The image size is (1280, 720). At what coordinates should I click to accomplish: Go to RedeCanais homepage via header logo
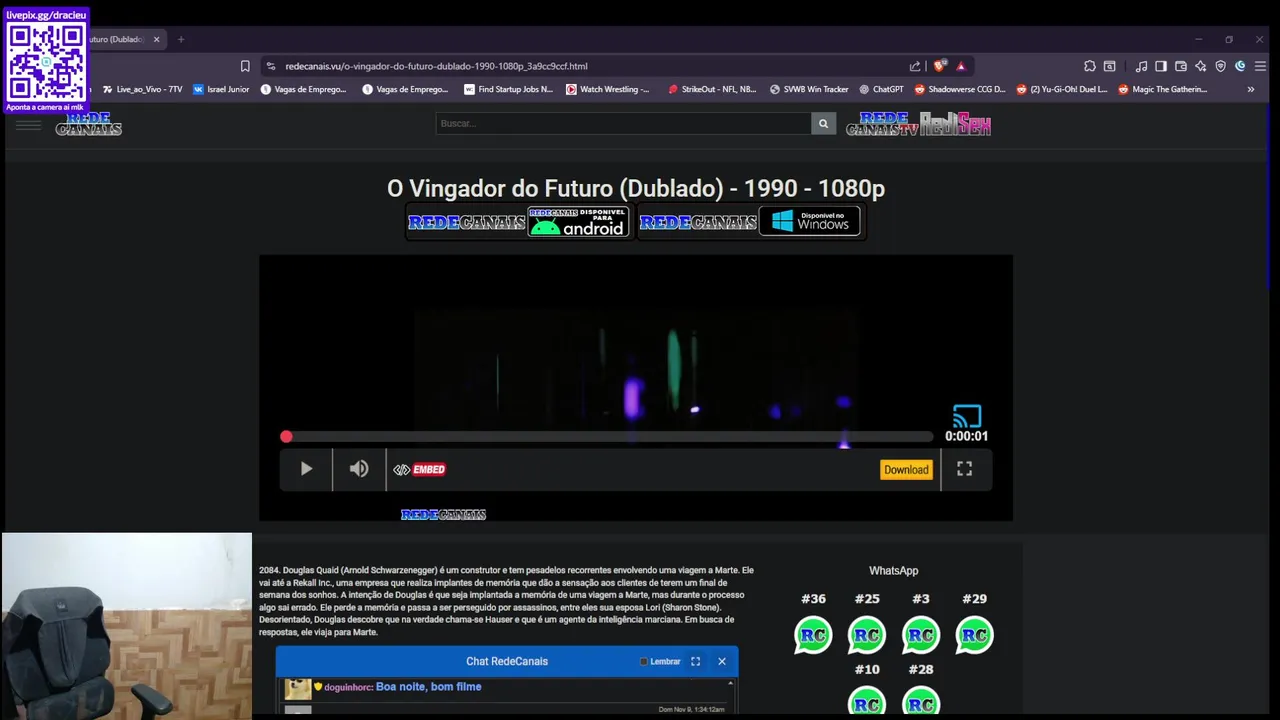88,124
